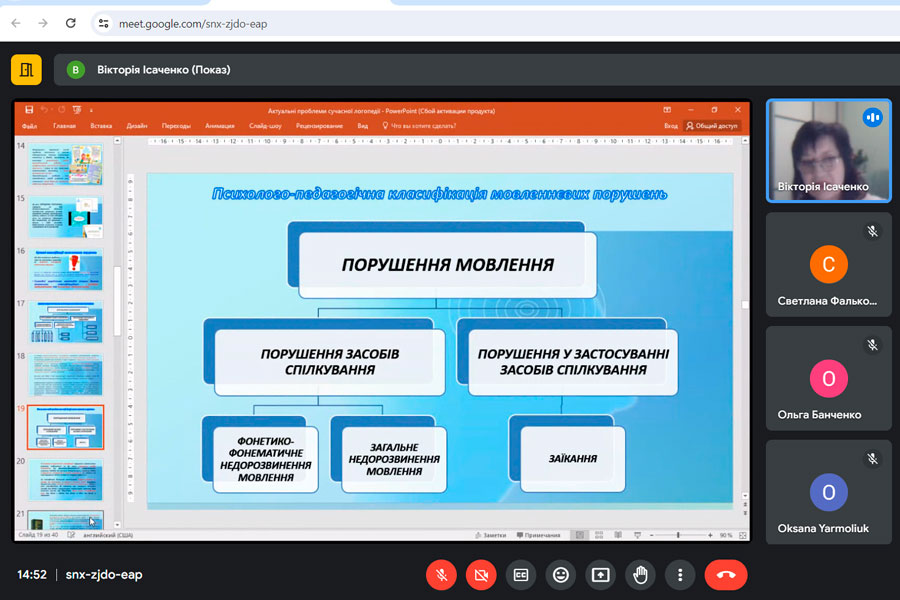Open the Анимация ribbon tab
Screen dimensions: 900x600
(220, 126)
